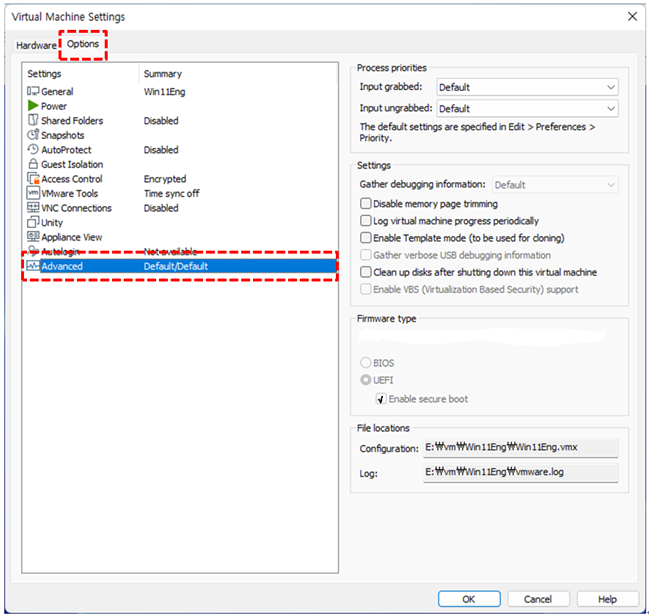Select the Snapshots row label
The image size is (649, 616).
[x=62, y=135]
